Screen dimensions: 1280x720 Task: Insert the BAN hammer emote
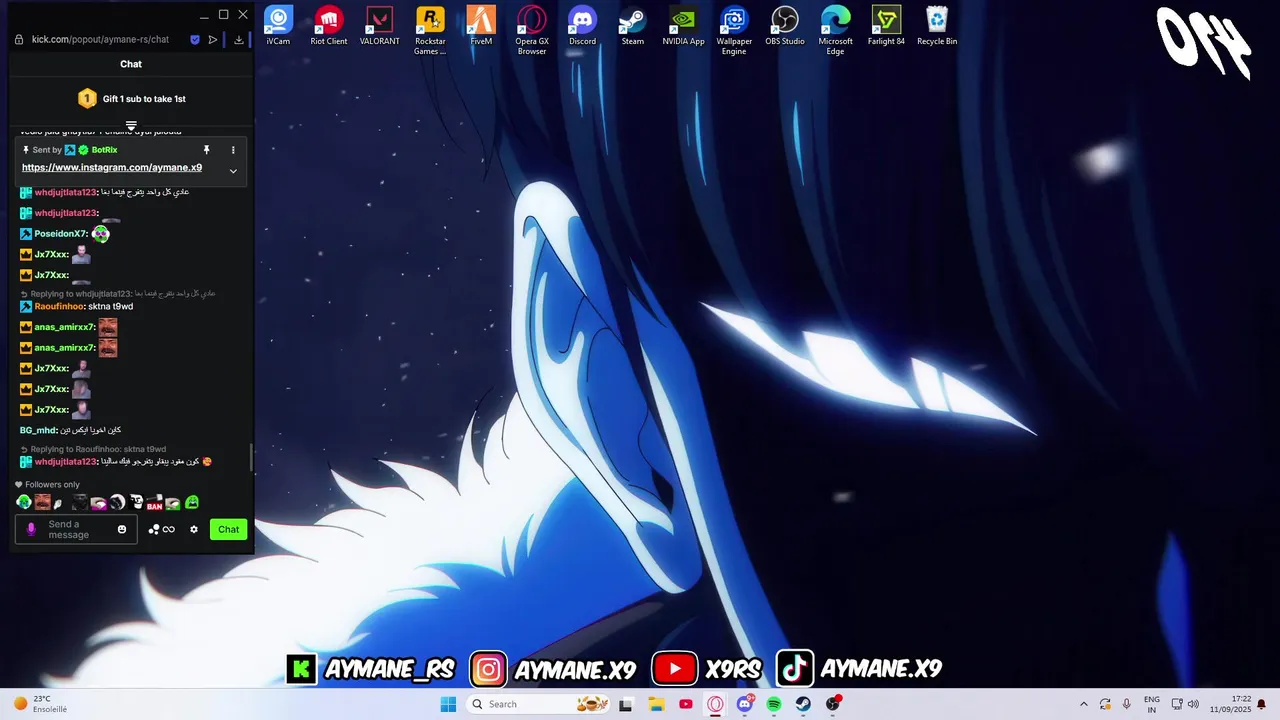[x=154, y=502]
